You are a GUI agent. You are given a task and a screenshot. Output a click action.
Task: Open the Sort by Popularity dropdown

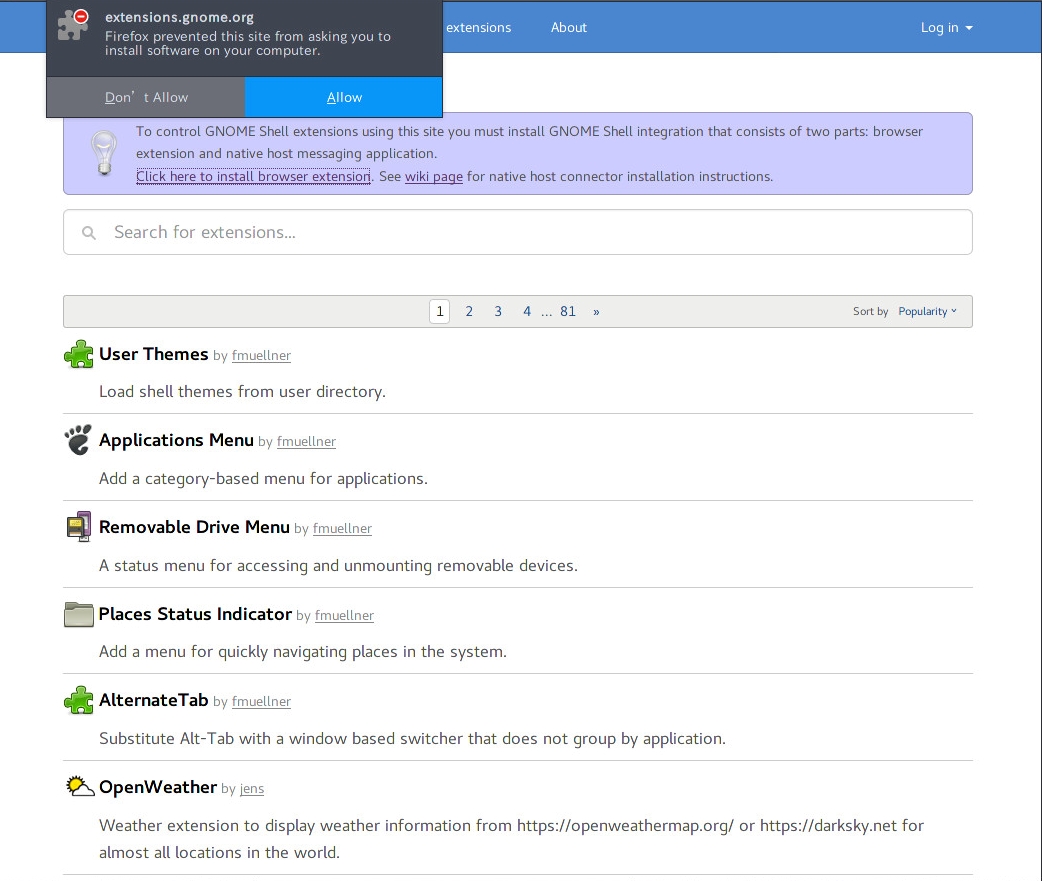[x=928, y=311]
